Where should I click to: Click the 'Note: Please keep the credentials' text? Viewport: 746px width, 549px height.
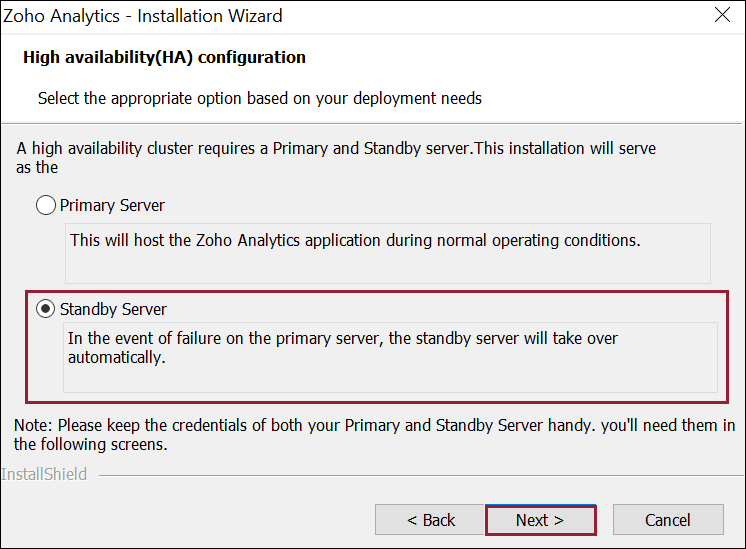[374, 426]
